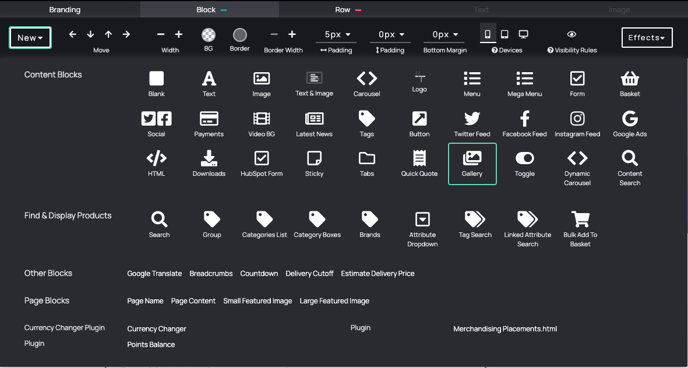Pick the Border color swatch

coord(240,35)
